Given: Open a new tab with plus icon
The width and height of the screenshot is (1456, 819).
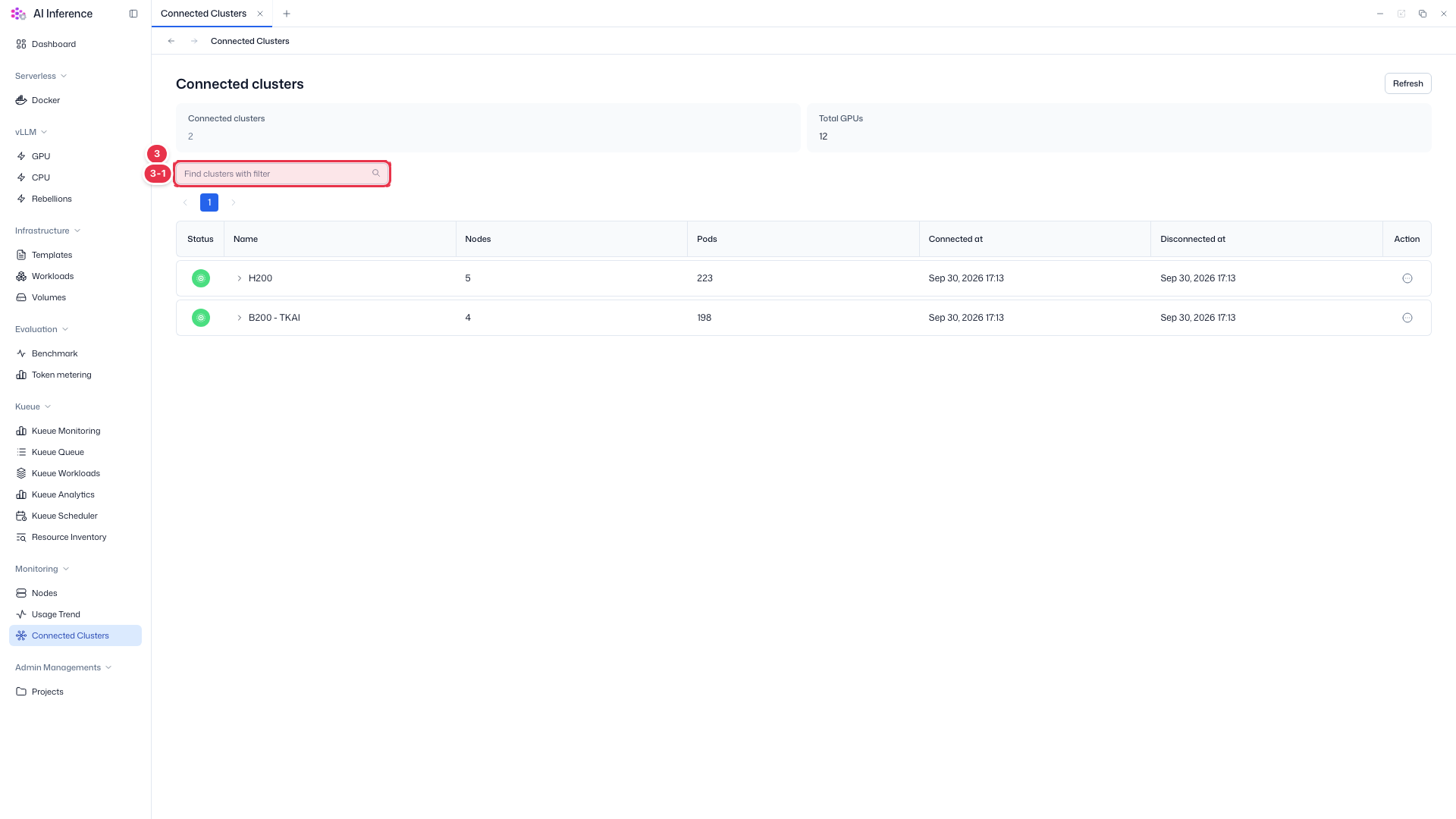Looking at the screenshot, I should (287, 14).
